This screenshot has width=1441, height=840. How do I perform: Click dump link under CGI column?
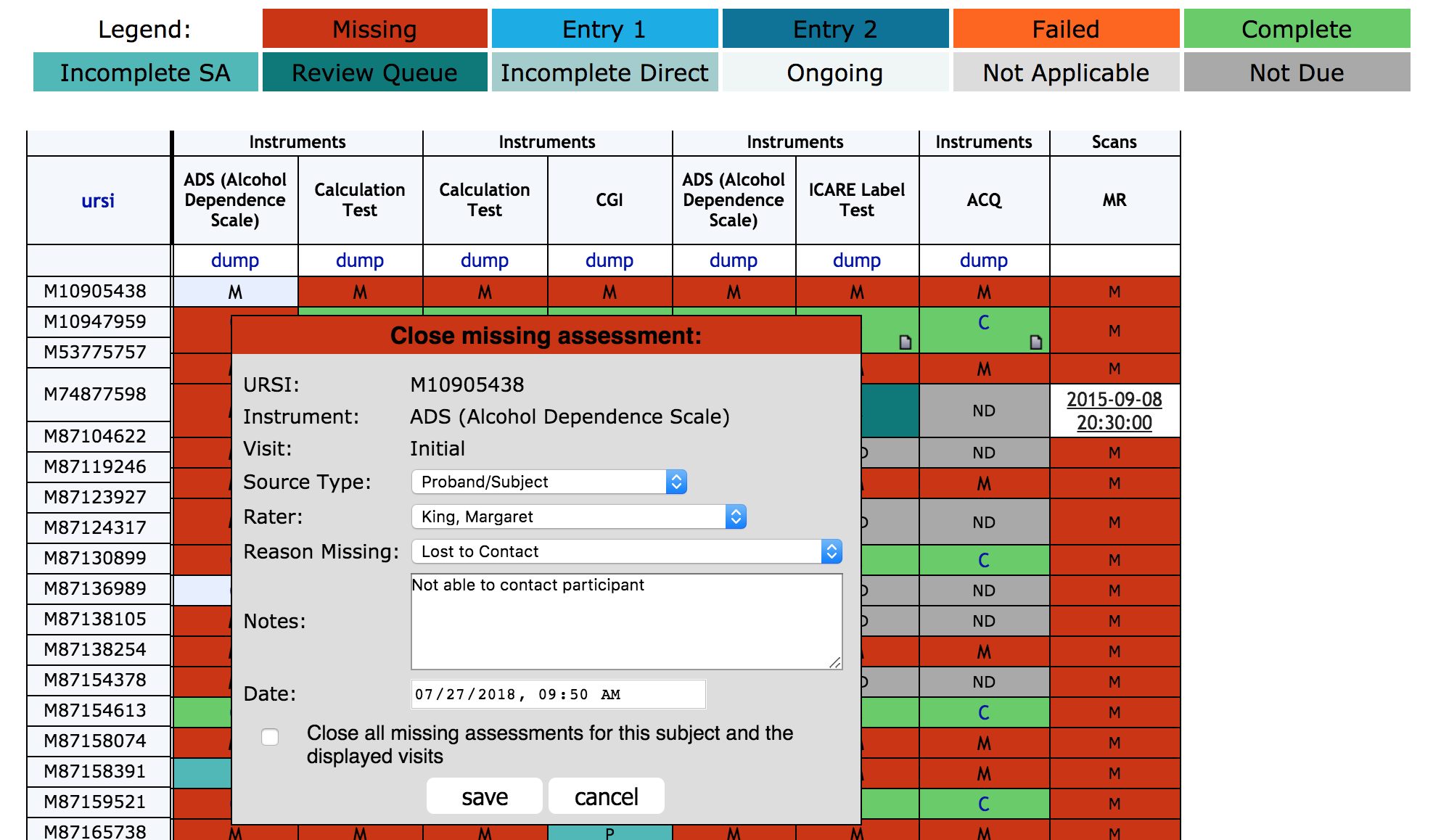point(609,260)
